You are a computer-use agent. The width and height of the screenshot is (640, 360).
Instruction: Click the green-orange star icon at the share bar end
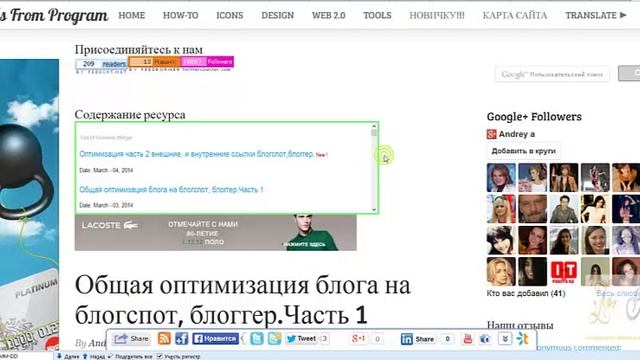[x=523, y=338]
